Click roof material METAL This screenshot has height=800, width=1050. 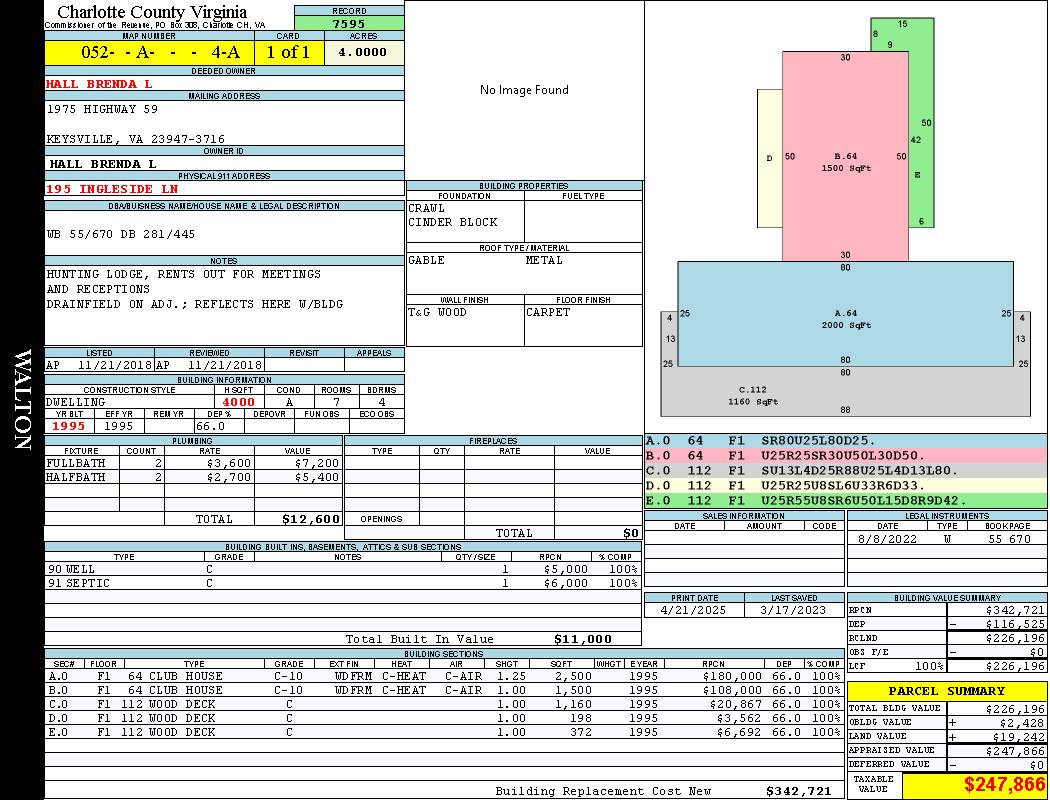544,260
